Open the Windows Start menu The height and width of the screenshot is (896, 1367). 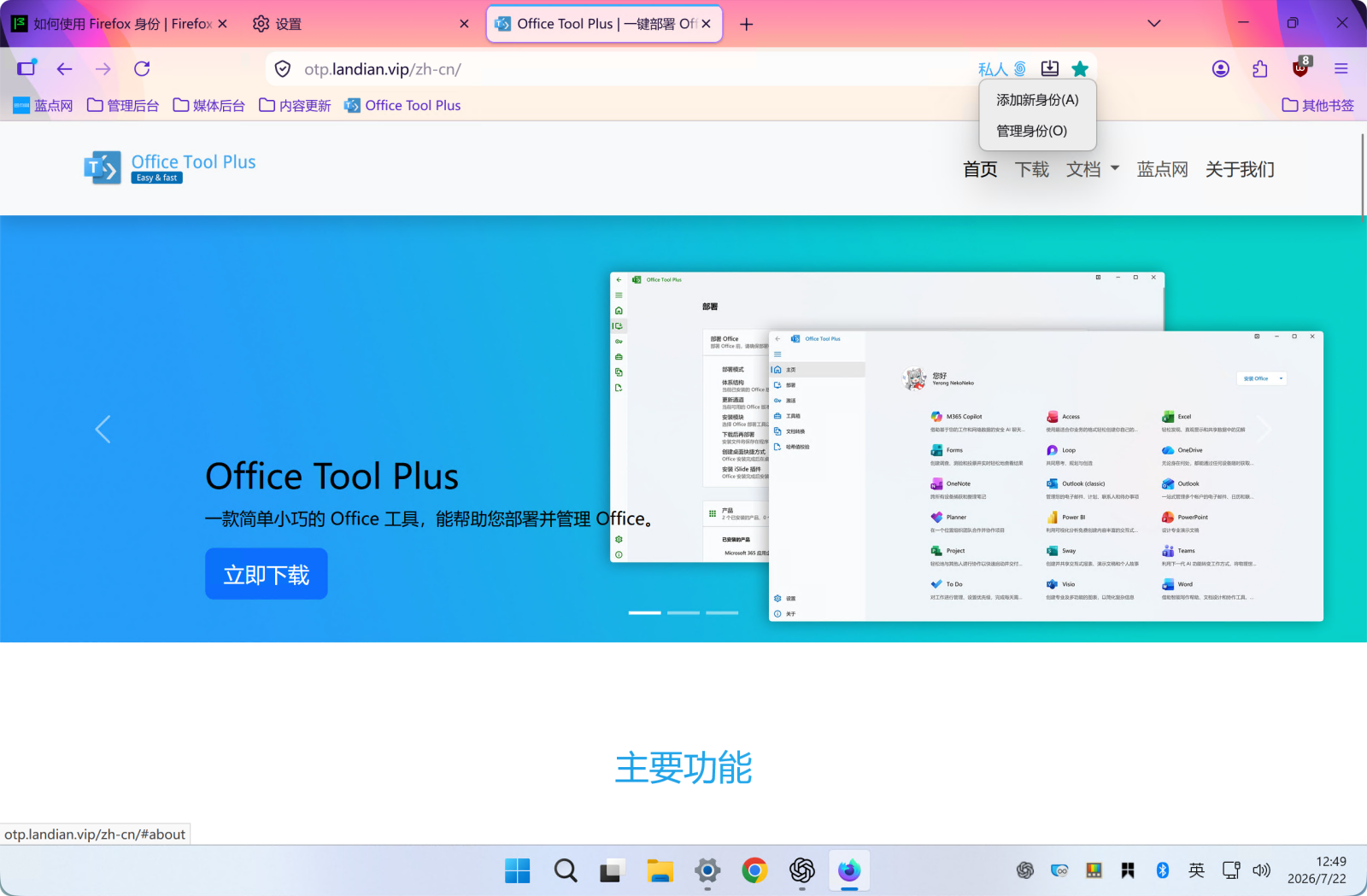518,870
